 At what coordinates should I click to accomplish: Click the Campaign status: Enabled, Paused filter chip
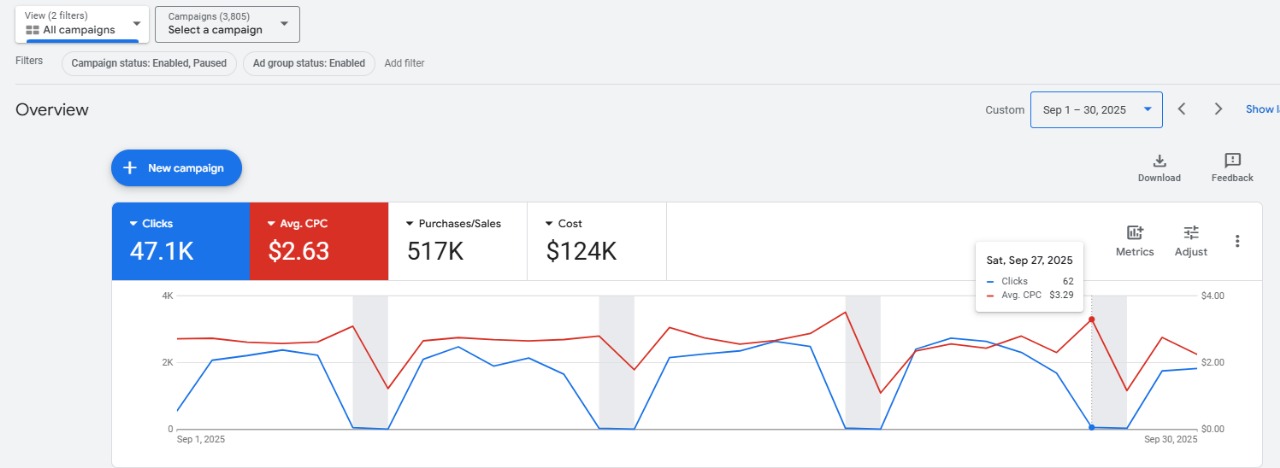click(x=149, y=63)
